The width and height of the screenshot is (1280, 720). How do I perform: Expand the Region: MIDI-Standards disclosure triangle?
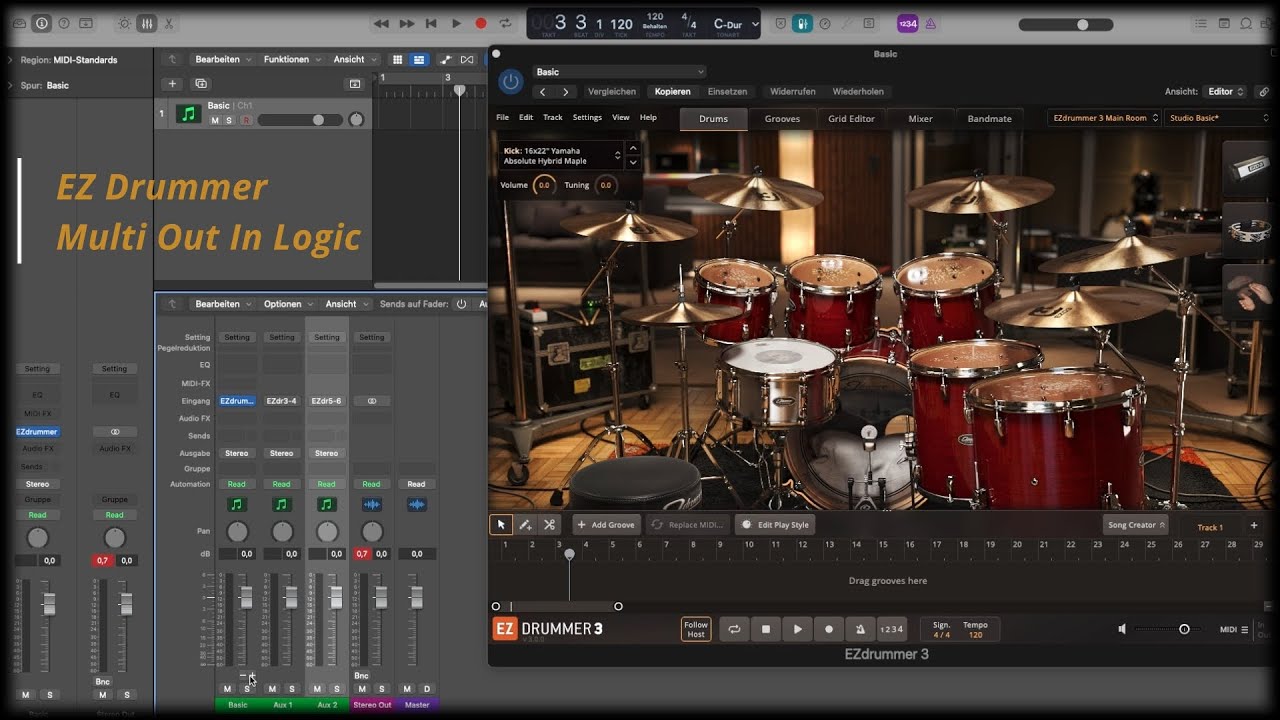coord(11,60)
